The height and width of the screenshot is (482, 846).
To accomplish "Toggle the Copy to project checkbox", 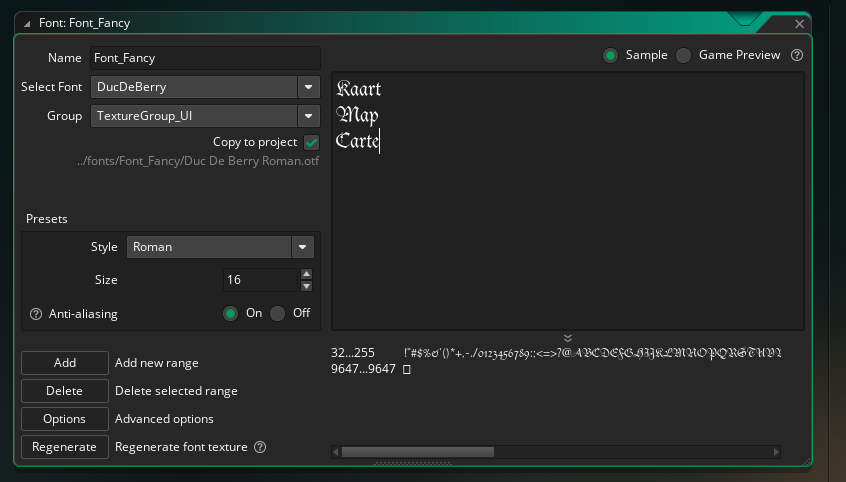I will 311,142.
